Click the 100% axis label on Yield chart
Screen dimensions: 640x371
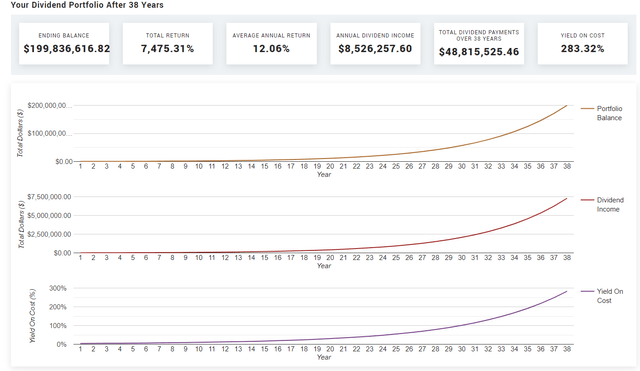(x=58, y=326)
